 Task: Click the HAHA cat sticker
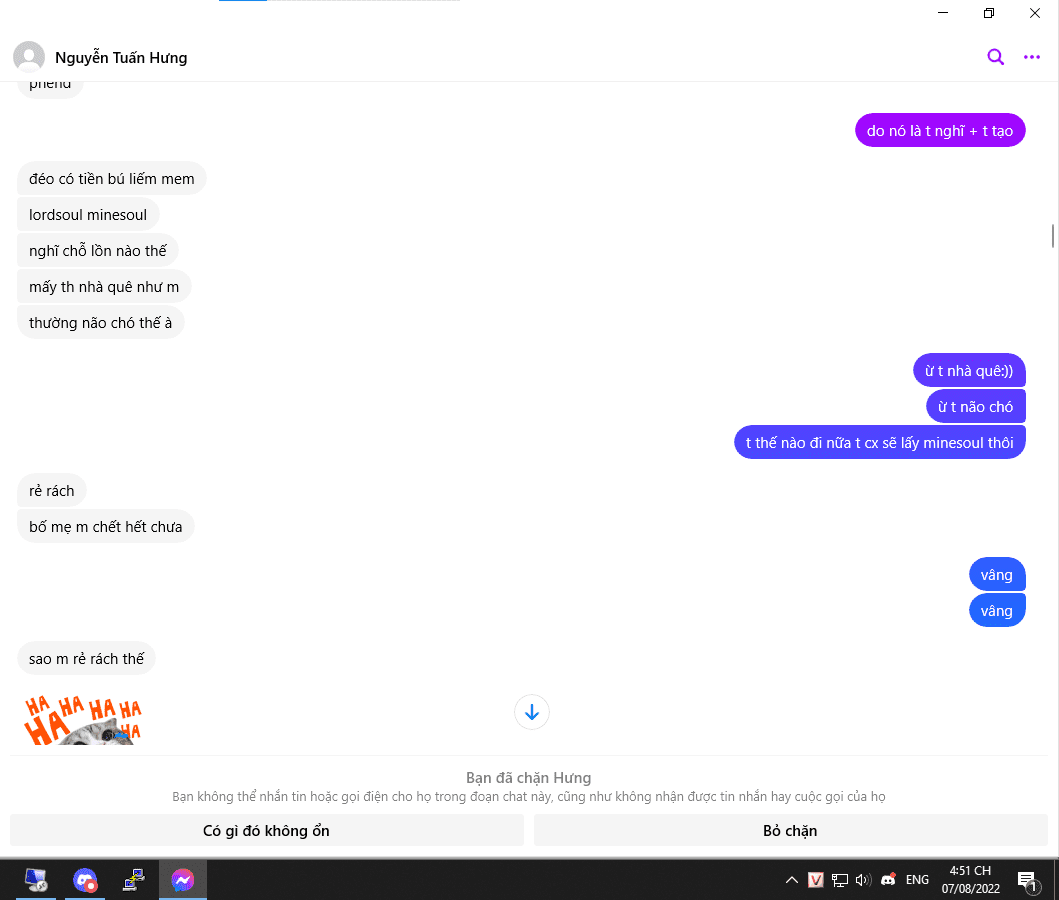click(82, 720)
